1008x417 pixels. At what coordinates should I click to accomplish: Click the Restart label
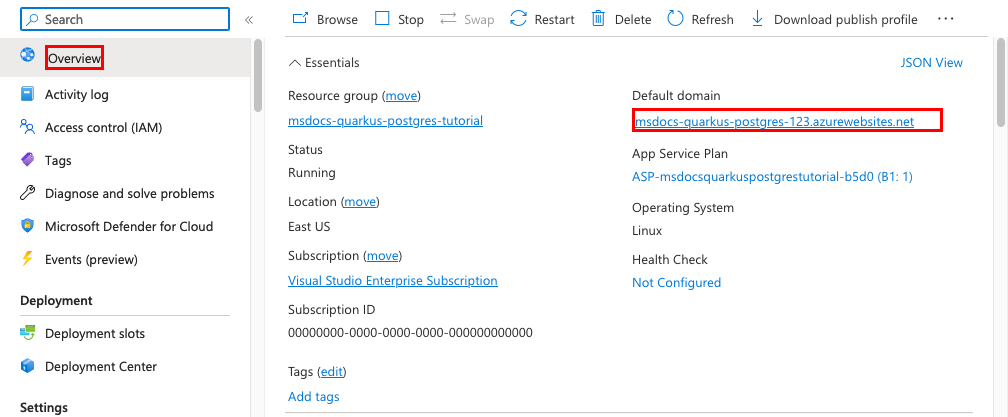pyautogui.click(x=555, y=19)
